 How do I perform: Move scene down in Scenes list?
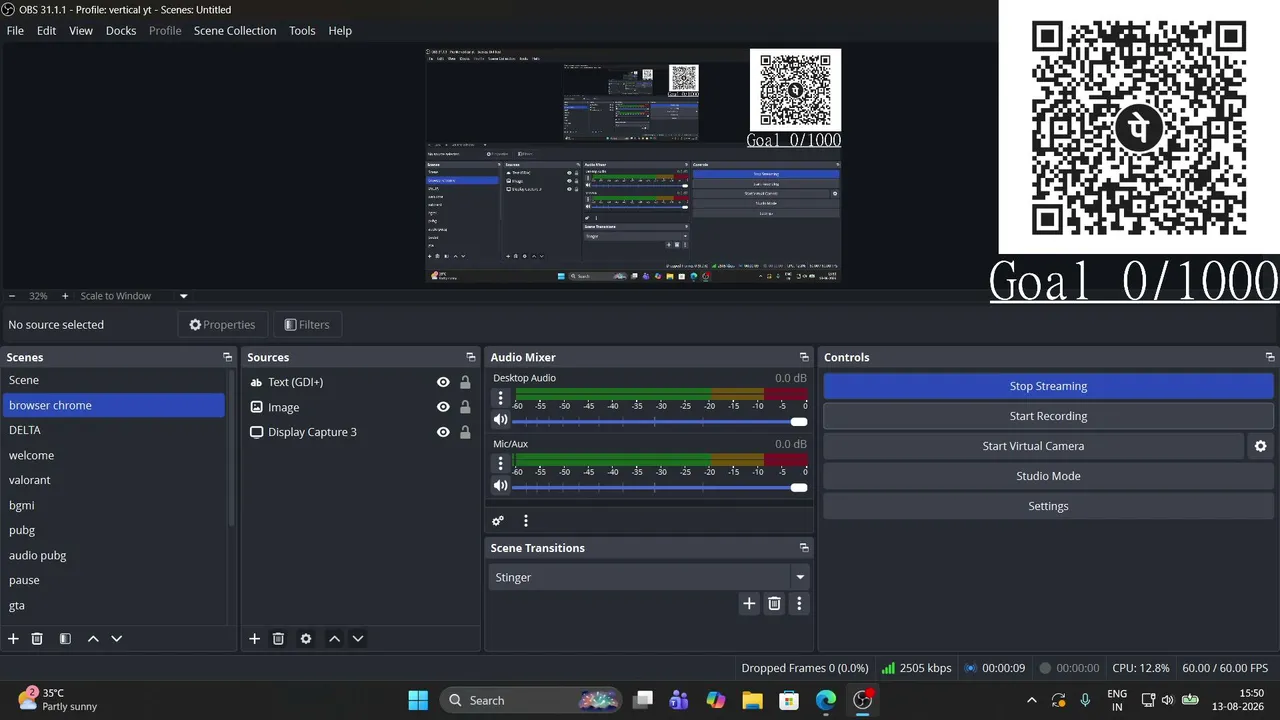(117, 639)
